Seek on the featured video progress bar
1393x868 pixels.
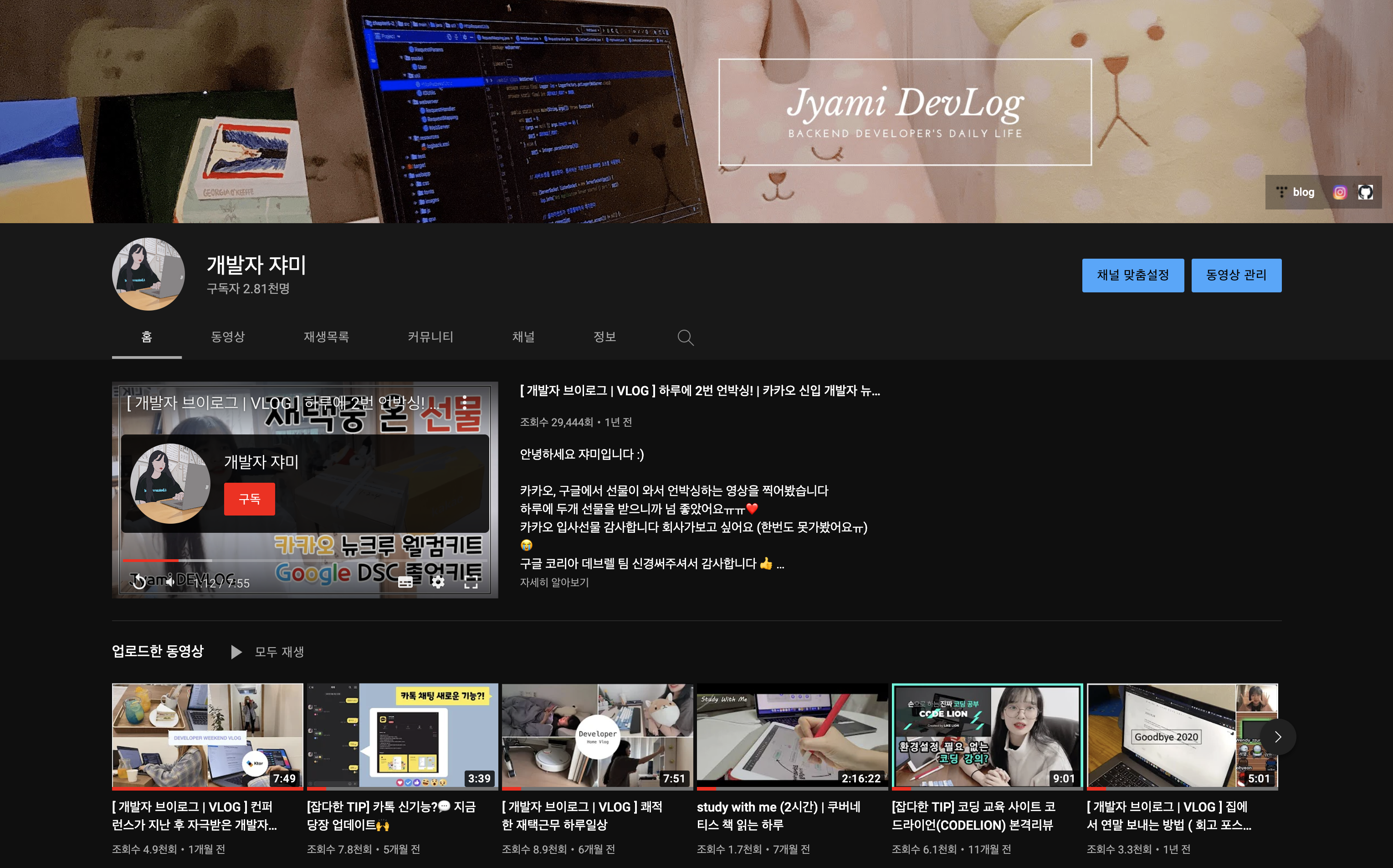coord(304,560)
